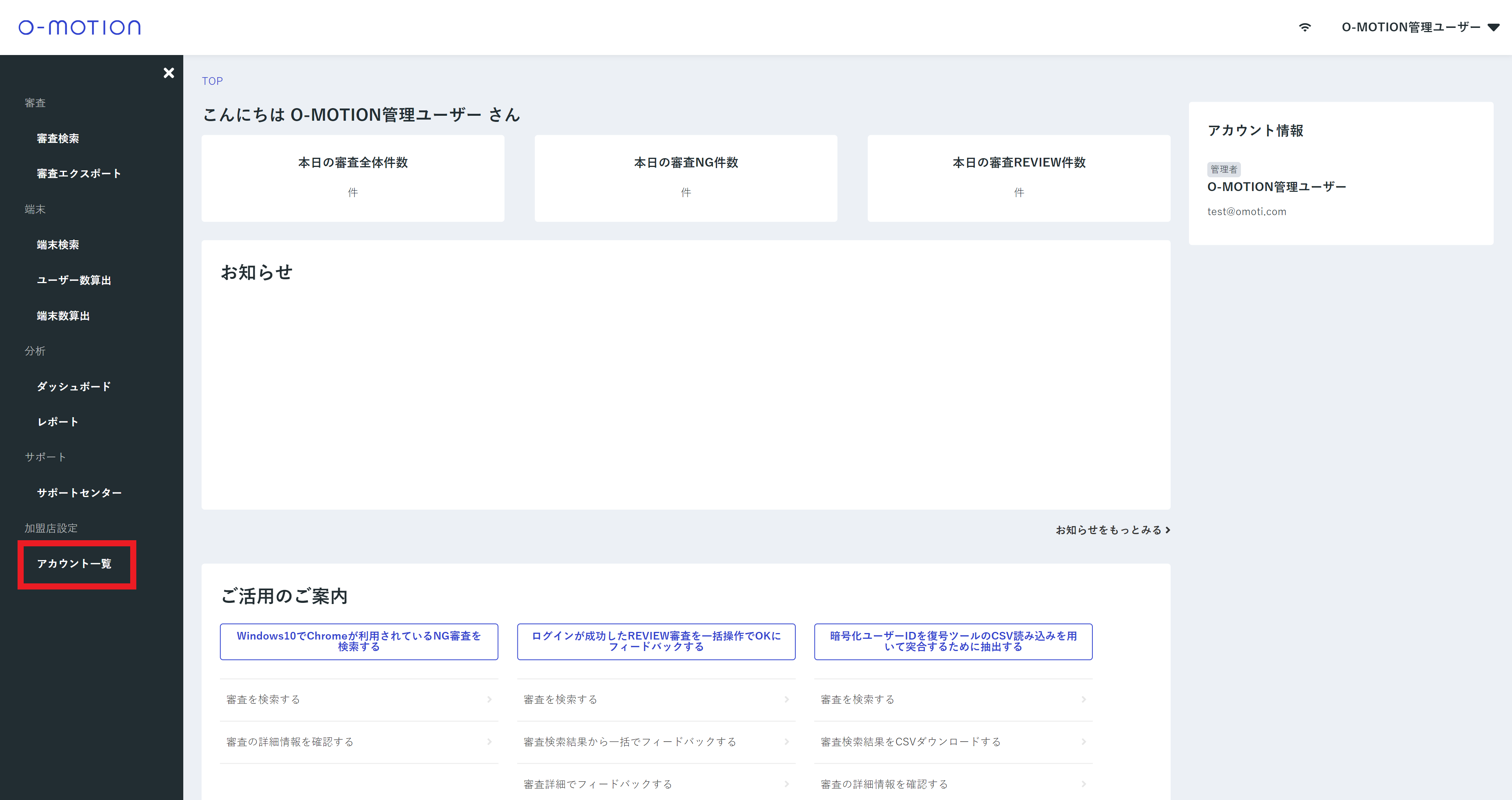1512x800 pixels.
Task: Click ログインが成功したREVIEW審査 guide button
Action: pos(656,641)
